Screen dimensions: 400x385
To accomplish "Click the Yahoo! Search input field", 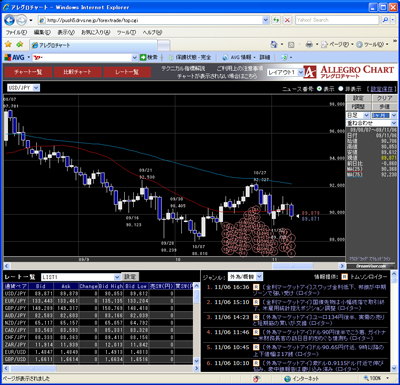I will (337, 20).
